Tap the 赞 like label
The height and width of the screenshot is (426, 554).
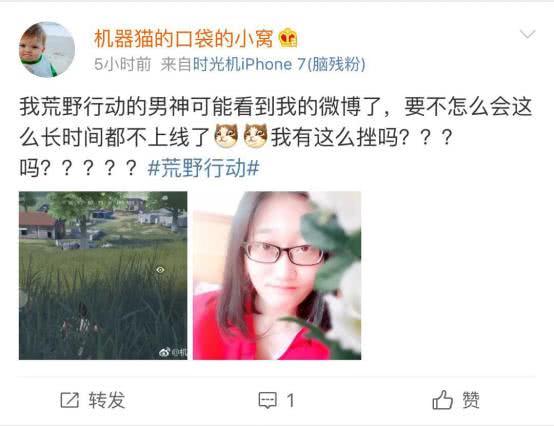pyautogui.click(x=471, y=400)
